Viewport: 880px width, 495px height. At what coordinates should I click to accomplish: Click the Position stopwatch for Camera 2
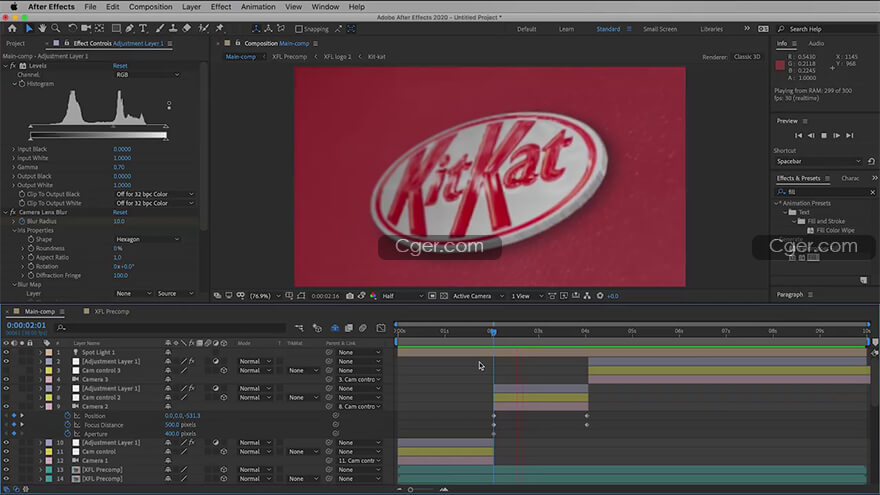(x=67, y=416)
